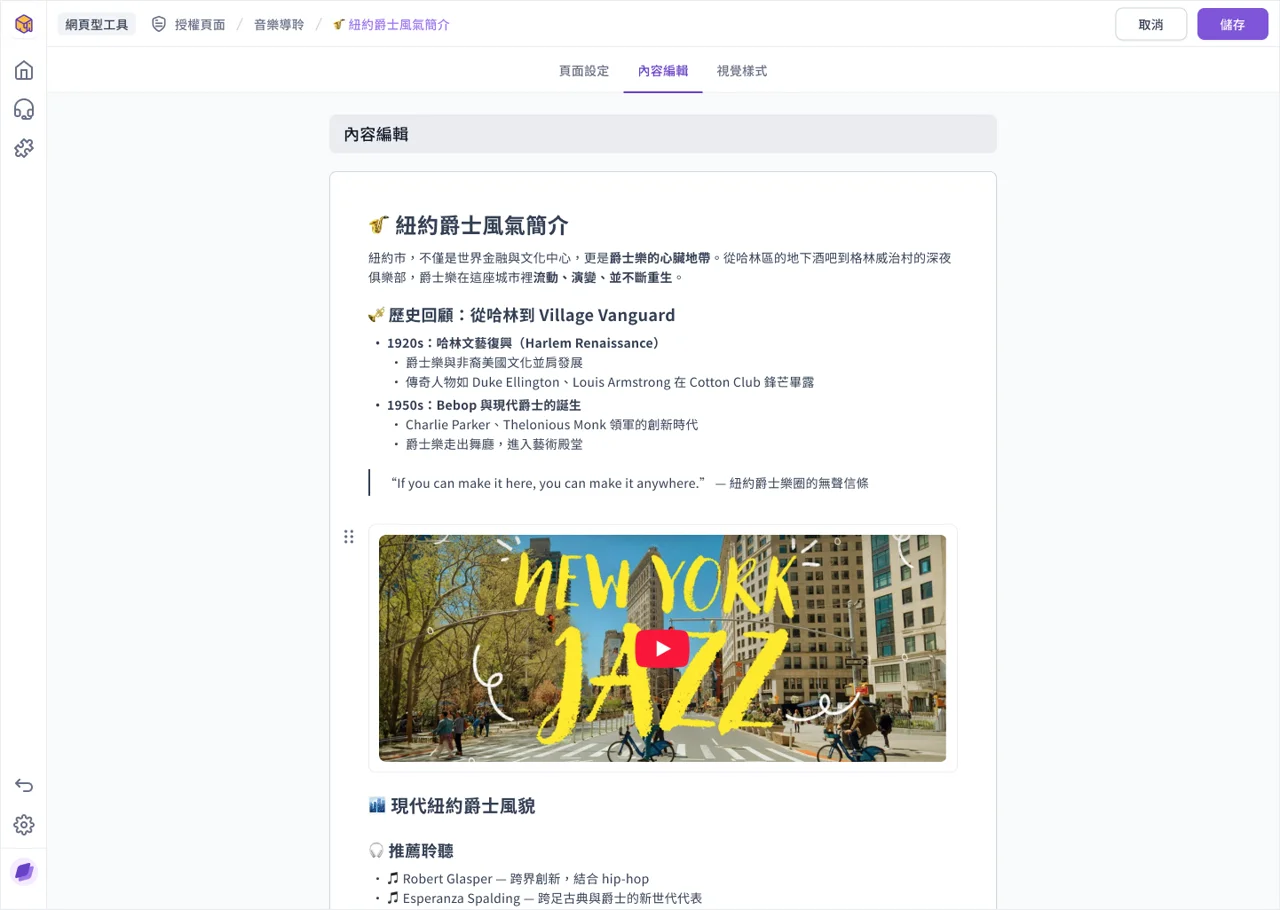
Task: Open the 授權頁面 breadcrumb link
Action: click(x=200, y=24)
